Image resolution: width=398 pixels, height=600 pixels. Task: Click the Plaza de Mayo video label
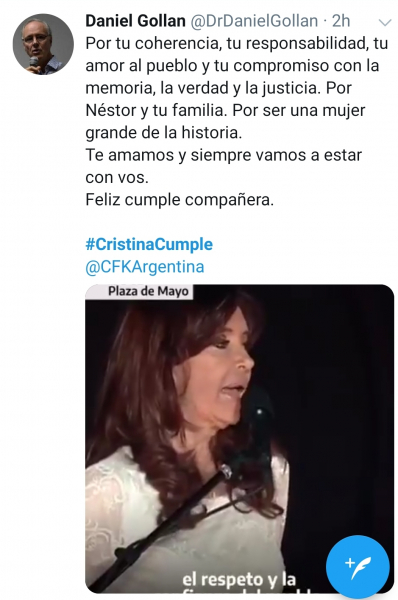148,292
